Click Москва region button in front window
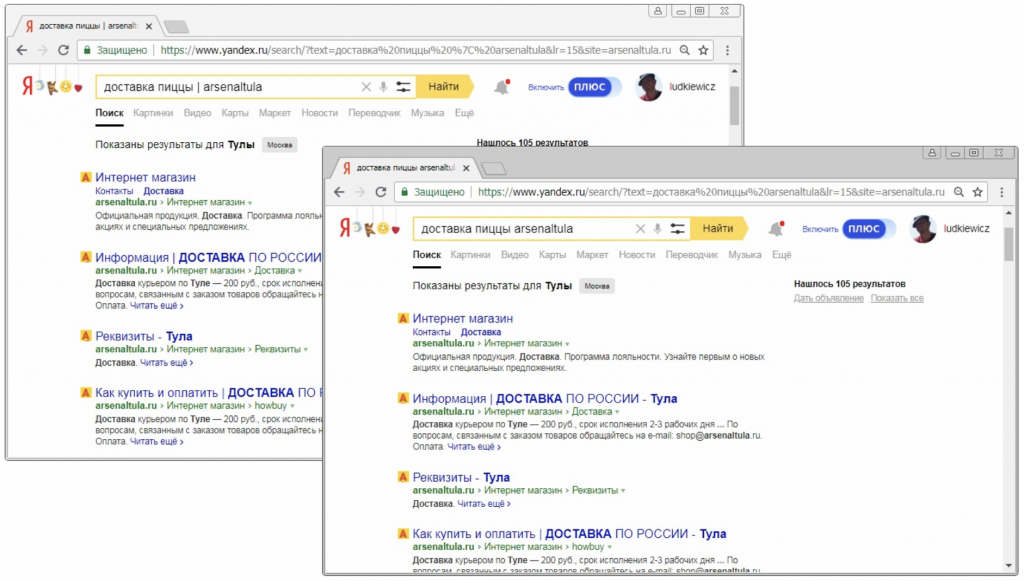Screen dimensions: 1024x581 (597, 286)
